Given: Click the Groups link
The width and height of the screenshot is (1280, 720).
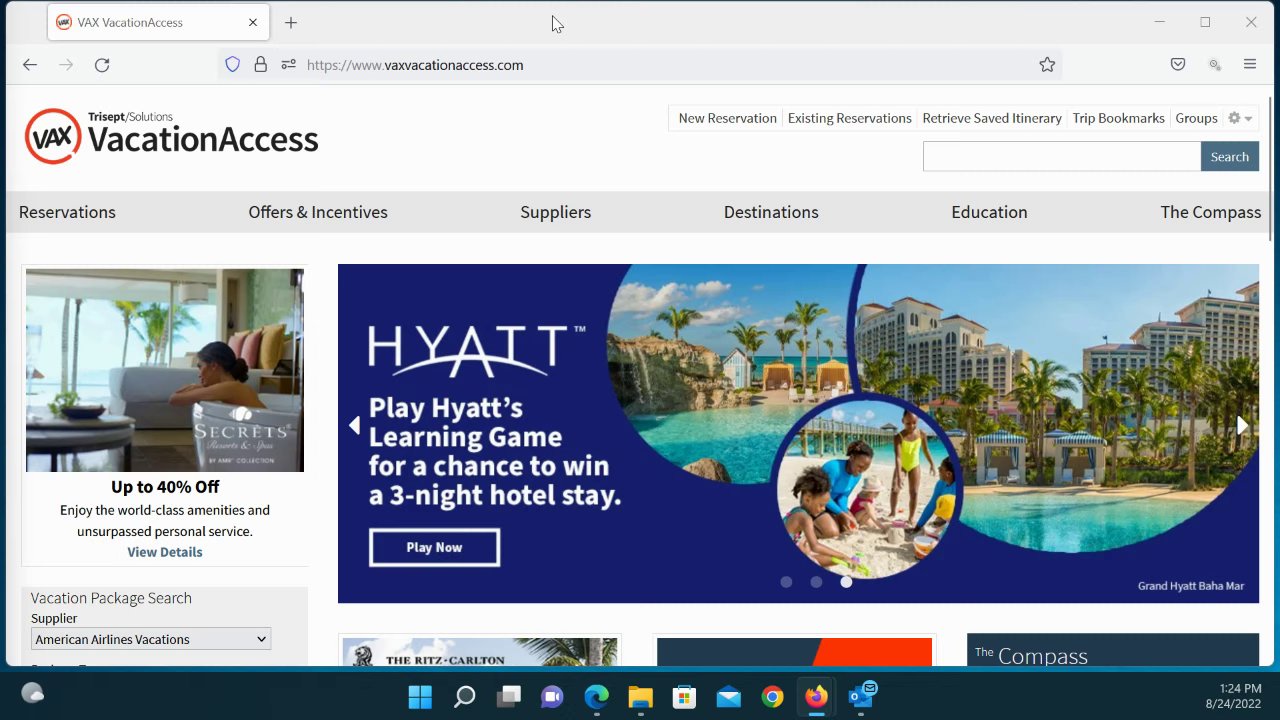Looking at the screenshot, I should pos(1196,118).
